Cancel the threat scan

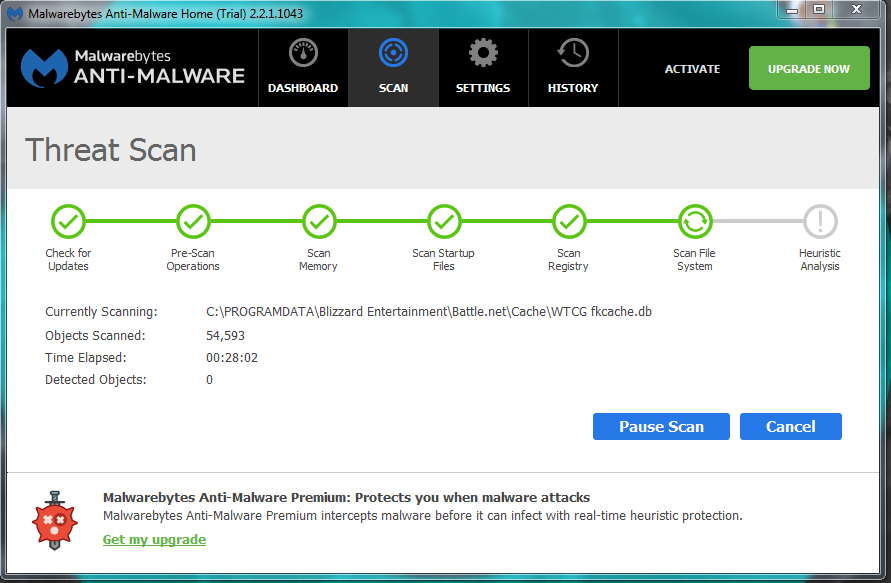[x=790, y=426]
